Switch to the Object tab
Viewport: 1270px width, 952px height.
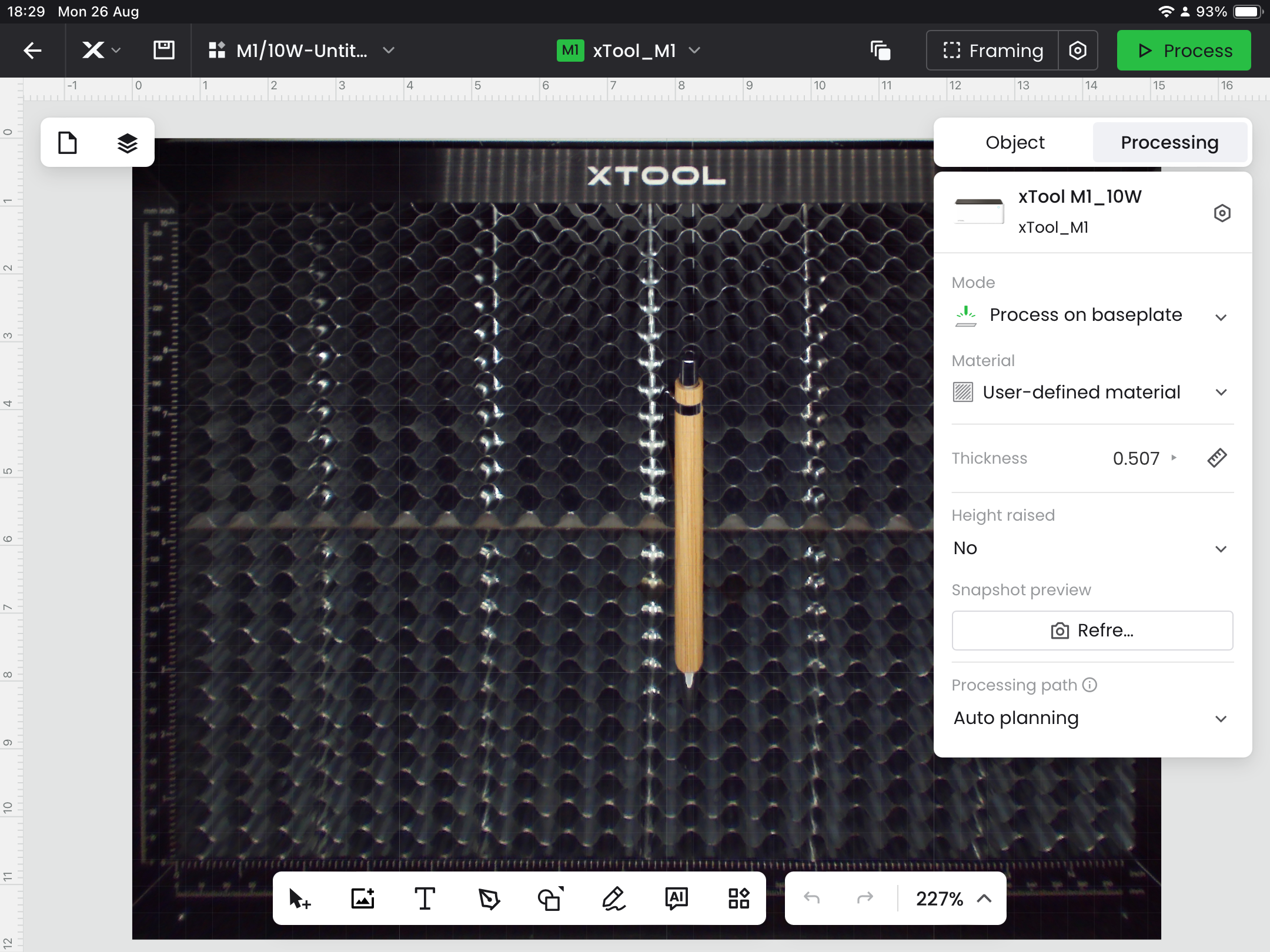pos(1015,143)
